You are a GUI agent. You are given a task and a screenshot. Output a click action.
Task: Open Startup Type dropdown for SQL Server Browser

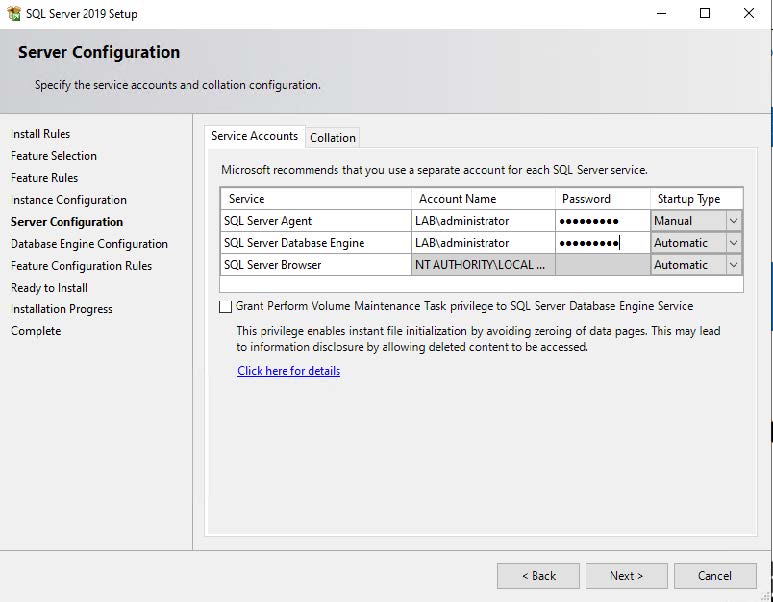pyautogui.click(x=733, y=265)
